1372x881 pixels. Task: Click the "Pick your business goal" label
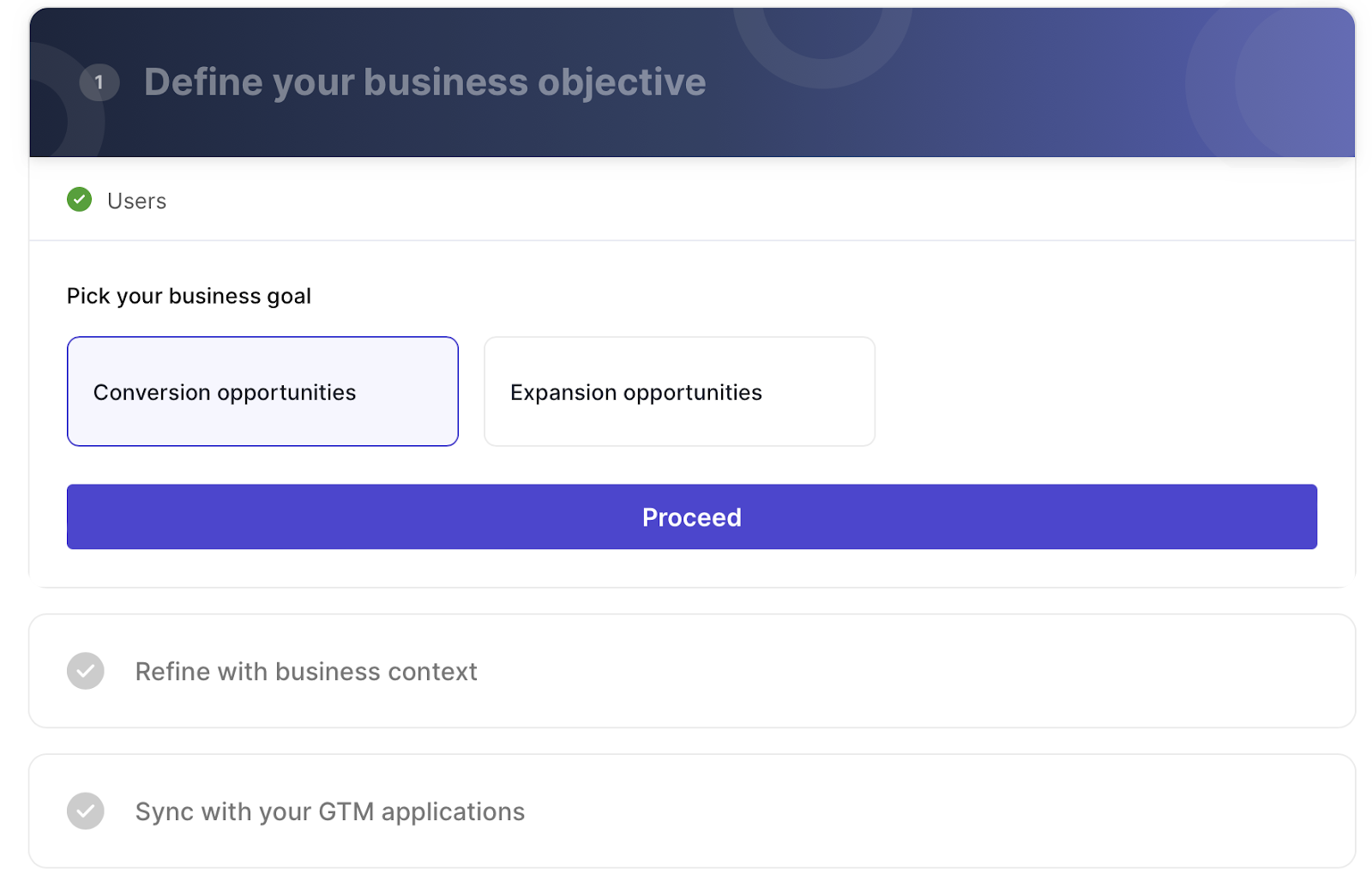pyautogui.click(x=189, y=296)
